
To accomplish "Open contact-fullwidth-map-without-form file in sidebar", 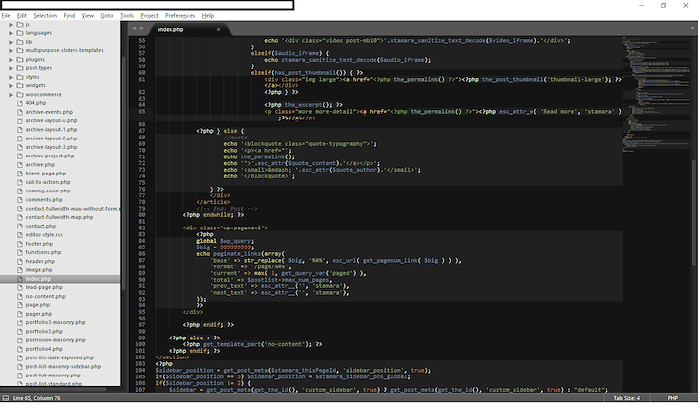I will [x=73, y=208].
